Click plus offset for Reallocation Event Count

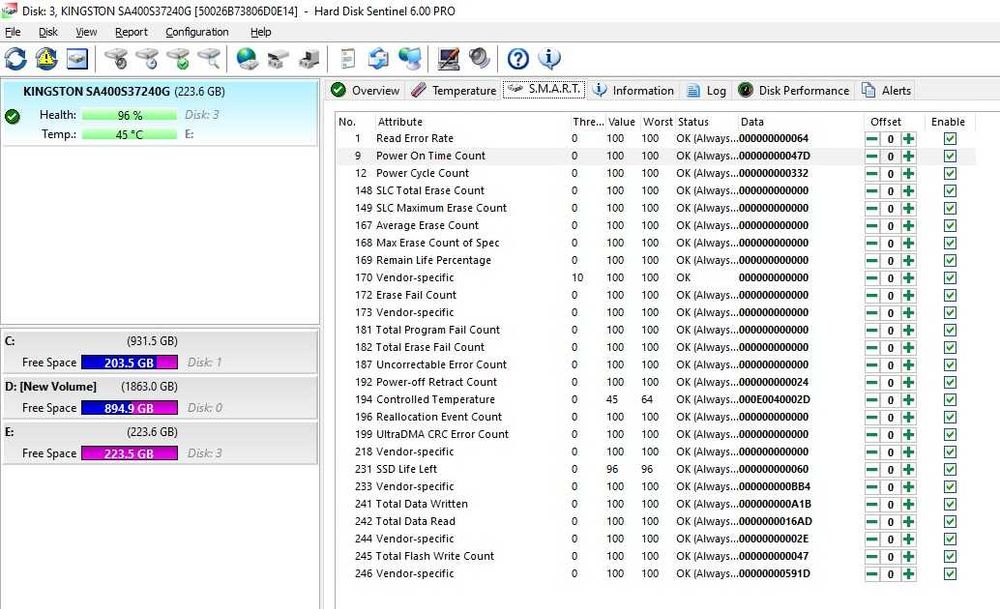909,417
